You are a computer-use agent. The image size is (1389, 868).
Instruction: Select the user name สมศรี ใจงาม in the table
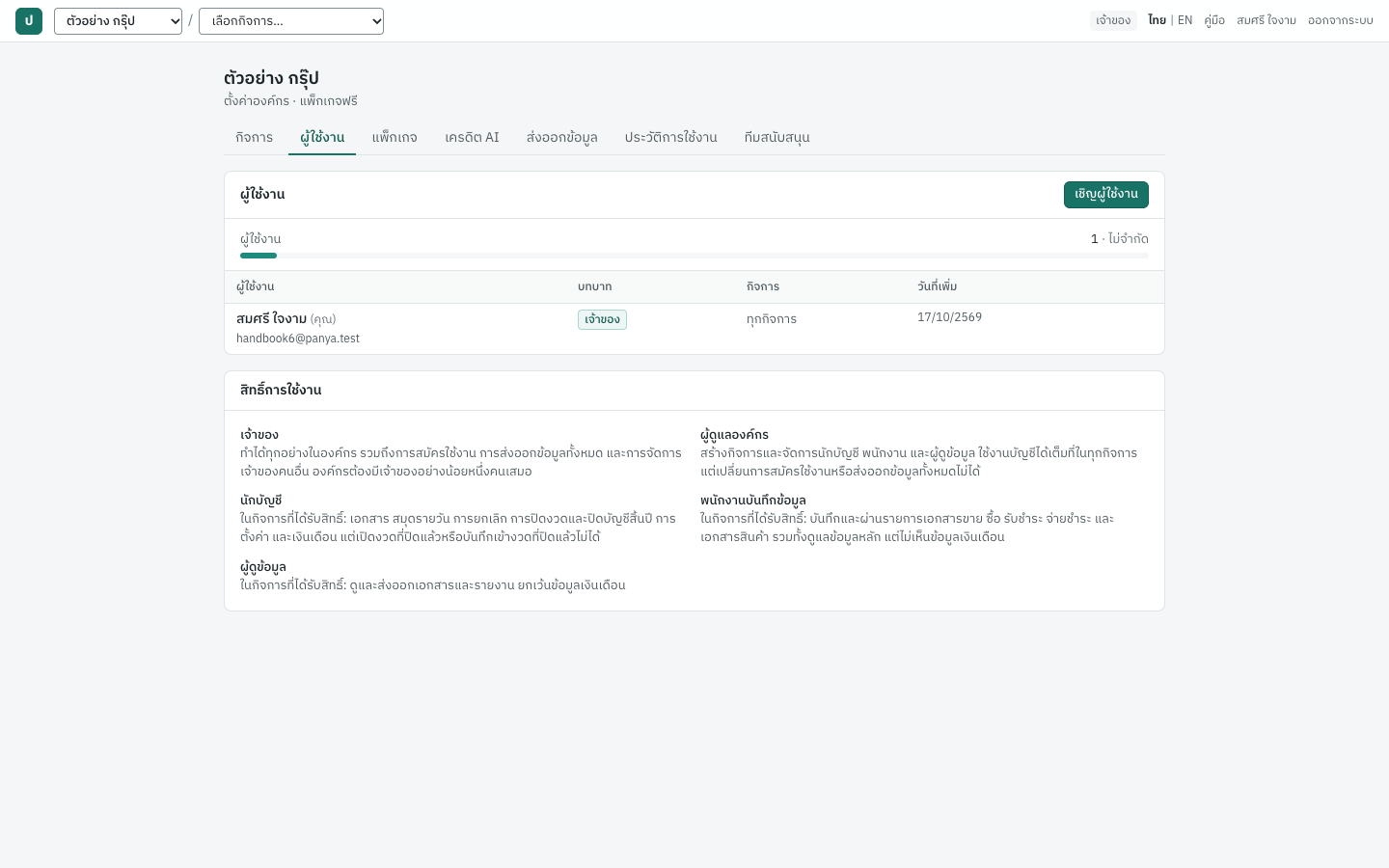pos(271,318)
